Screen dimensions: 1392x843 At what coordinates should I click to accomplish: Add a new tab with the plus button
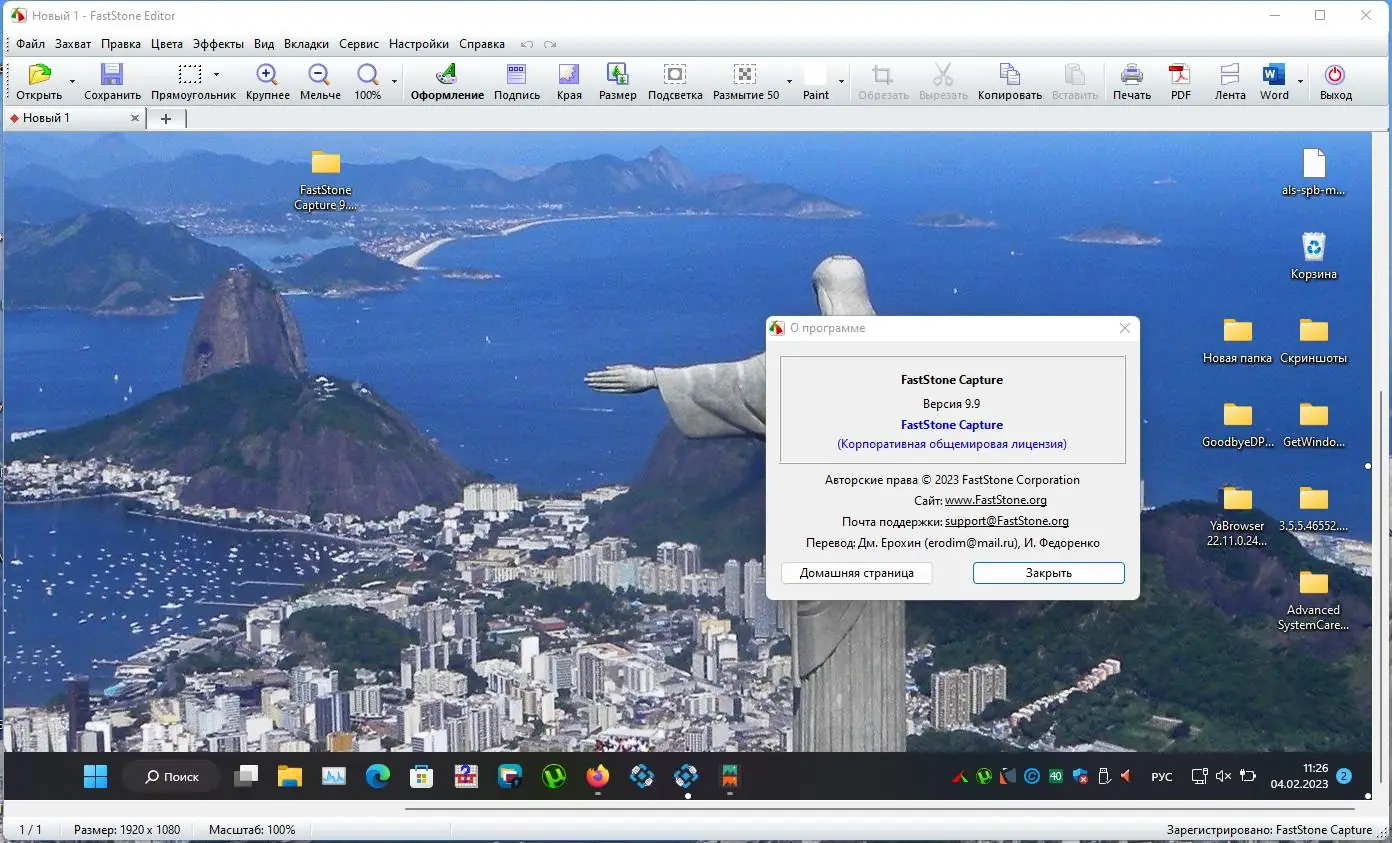click(x=166, y=118)
